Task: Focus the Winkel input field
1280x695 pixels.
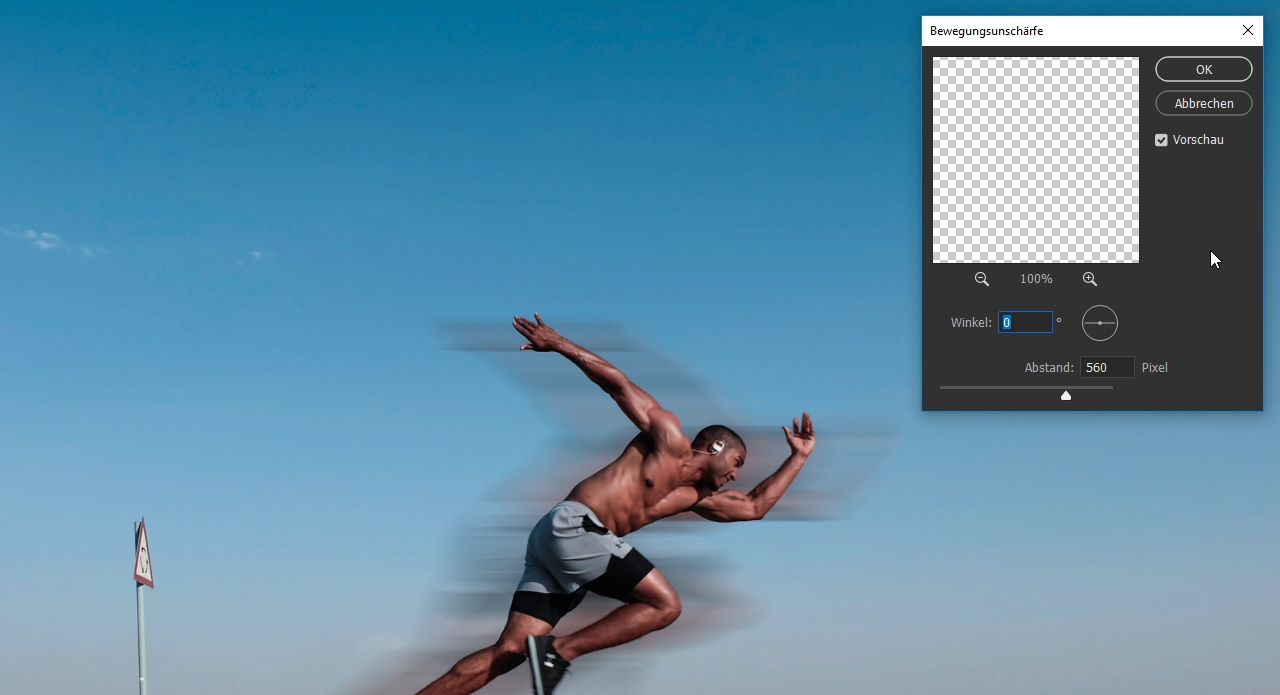Action: [1025, 322]
